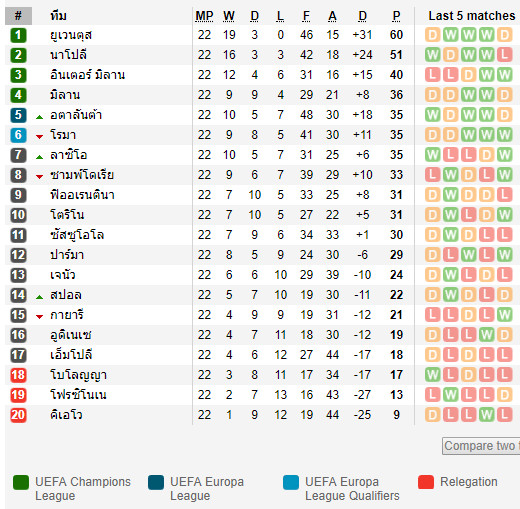The width and height of the screenshot is (520, 509).
Task: Click the red rank 20 badge
Action: pos(18,415)
